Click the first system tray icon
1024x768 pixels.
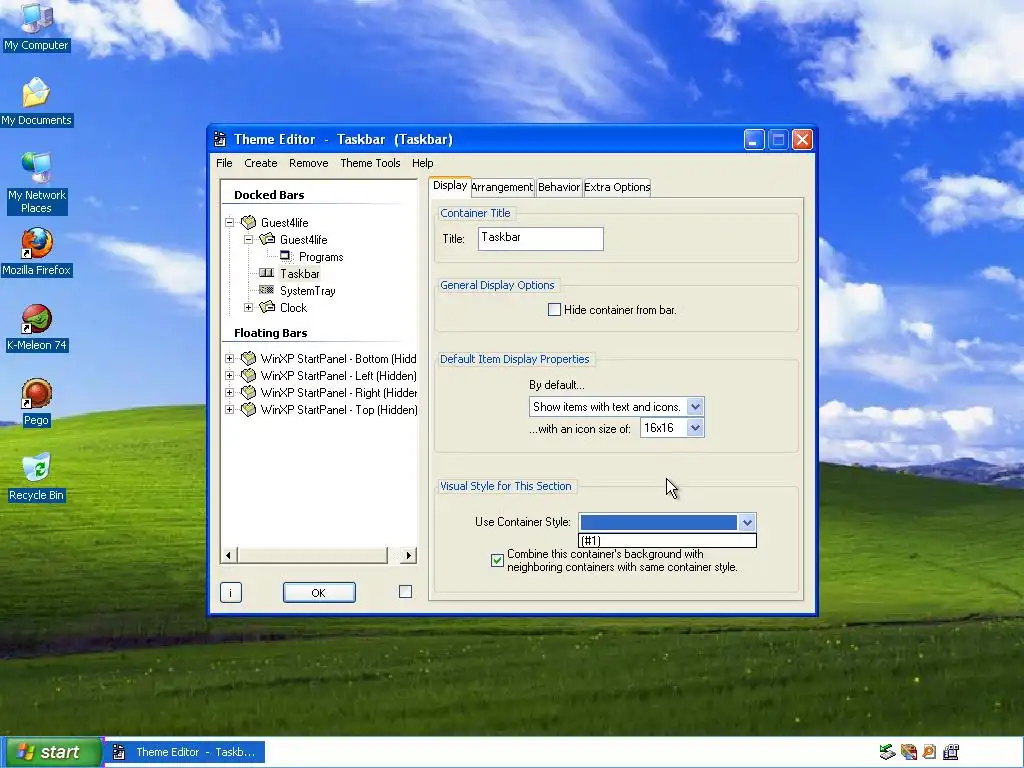point(887,752)
